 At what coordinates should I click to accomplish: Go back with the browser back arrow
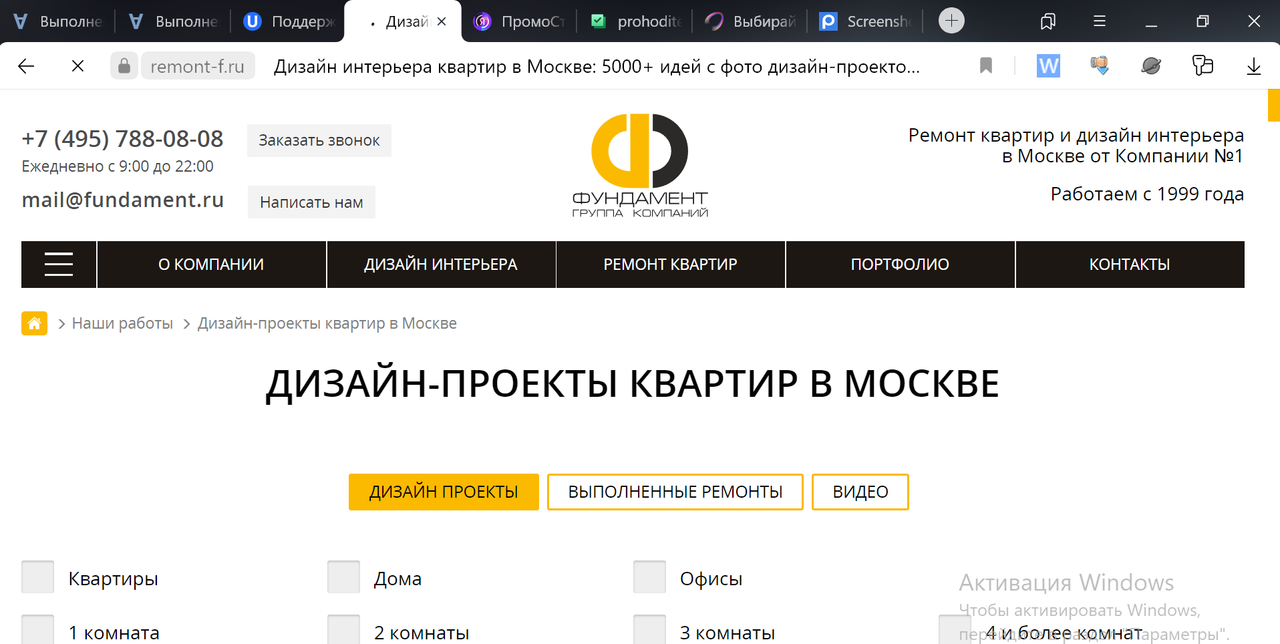point(26,66)
